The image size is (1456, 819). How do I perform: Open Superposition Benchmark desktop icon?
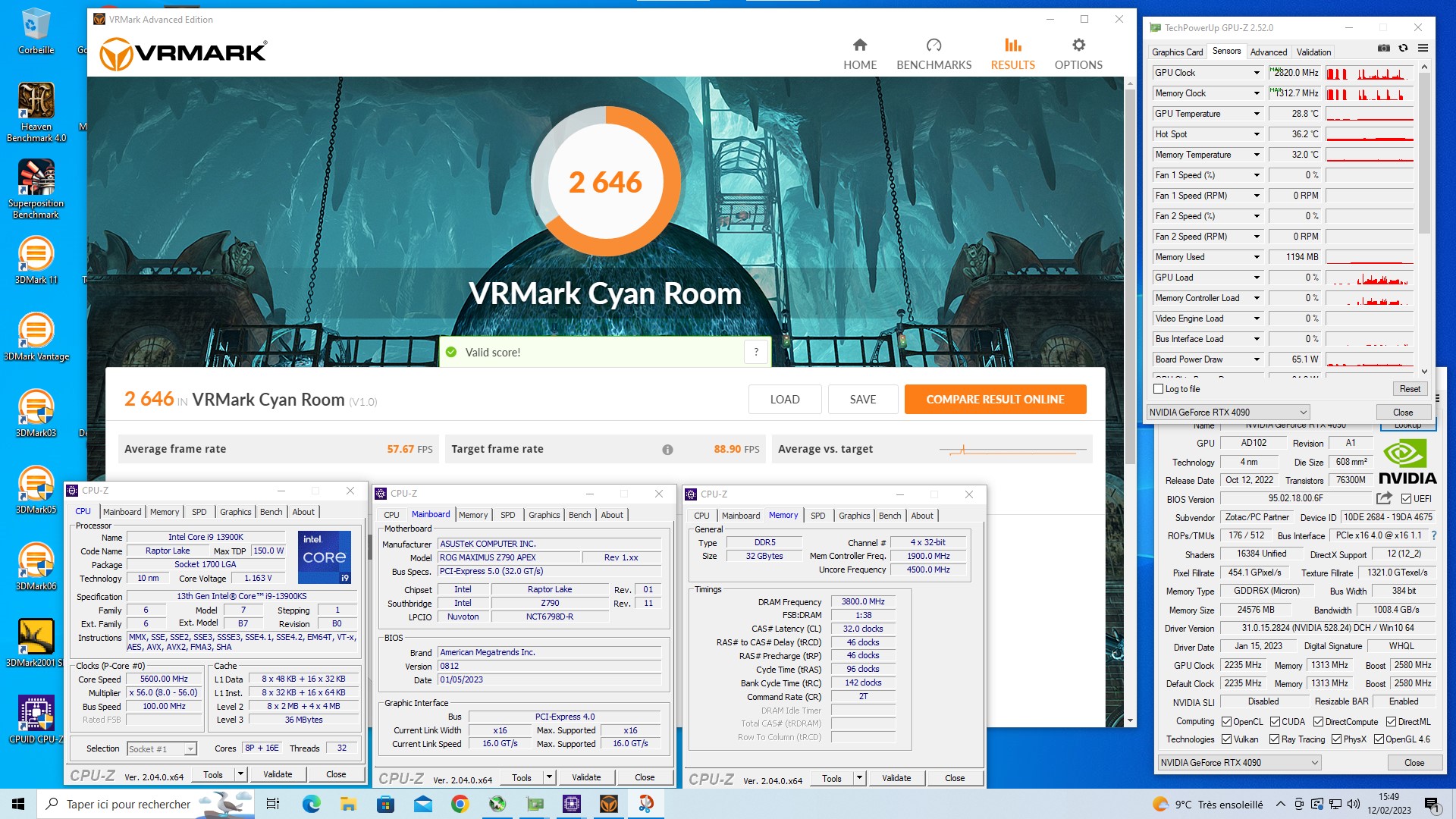click(x=36, y=190)
